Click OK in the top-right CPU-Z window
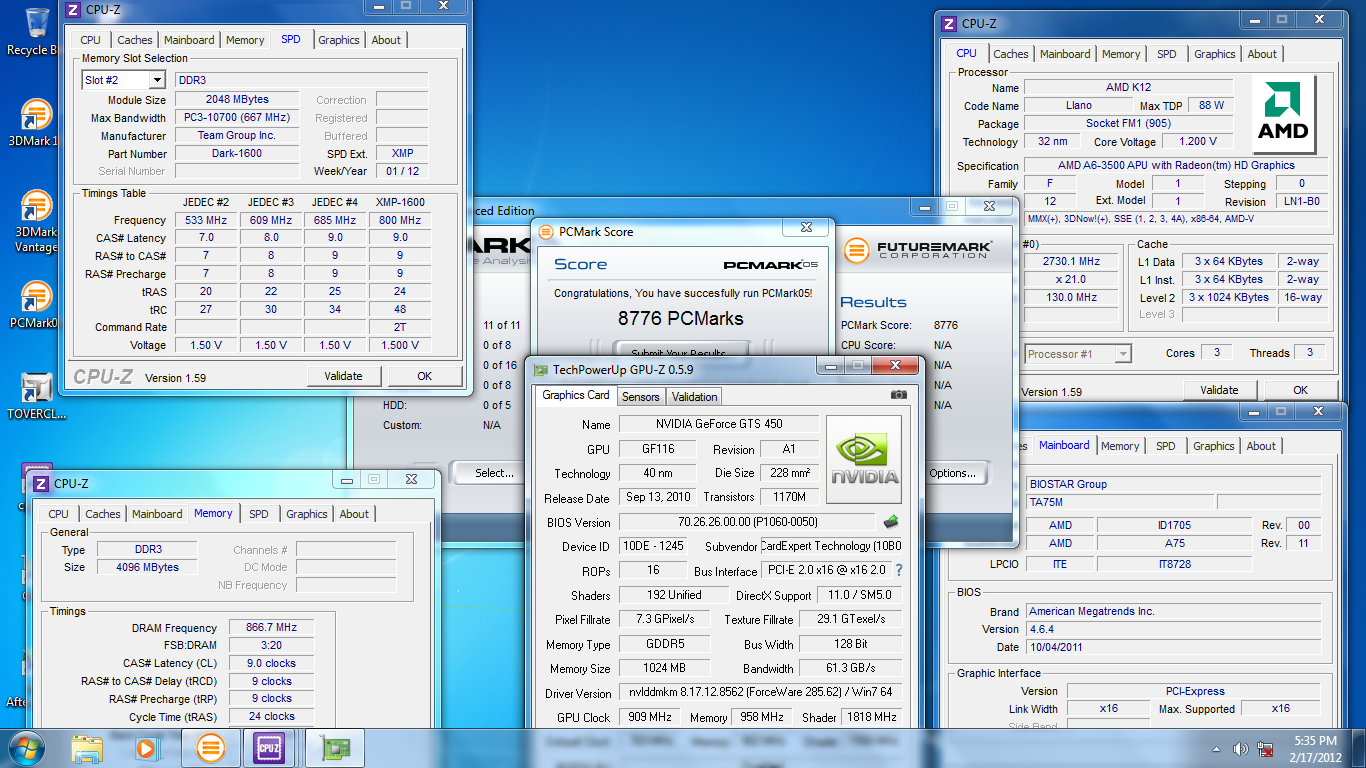This screenshot has width=1366, height=768. [1300, 390]
